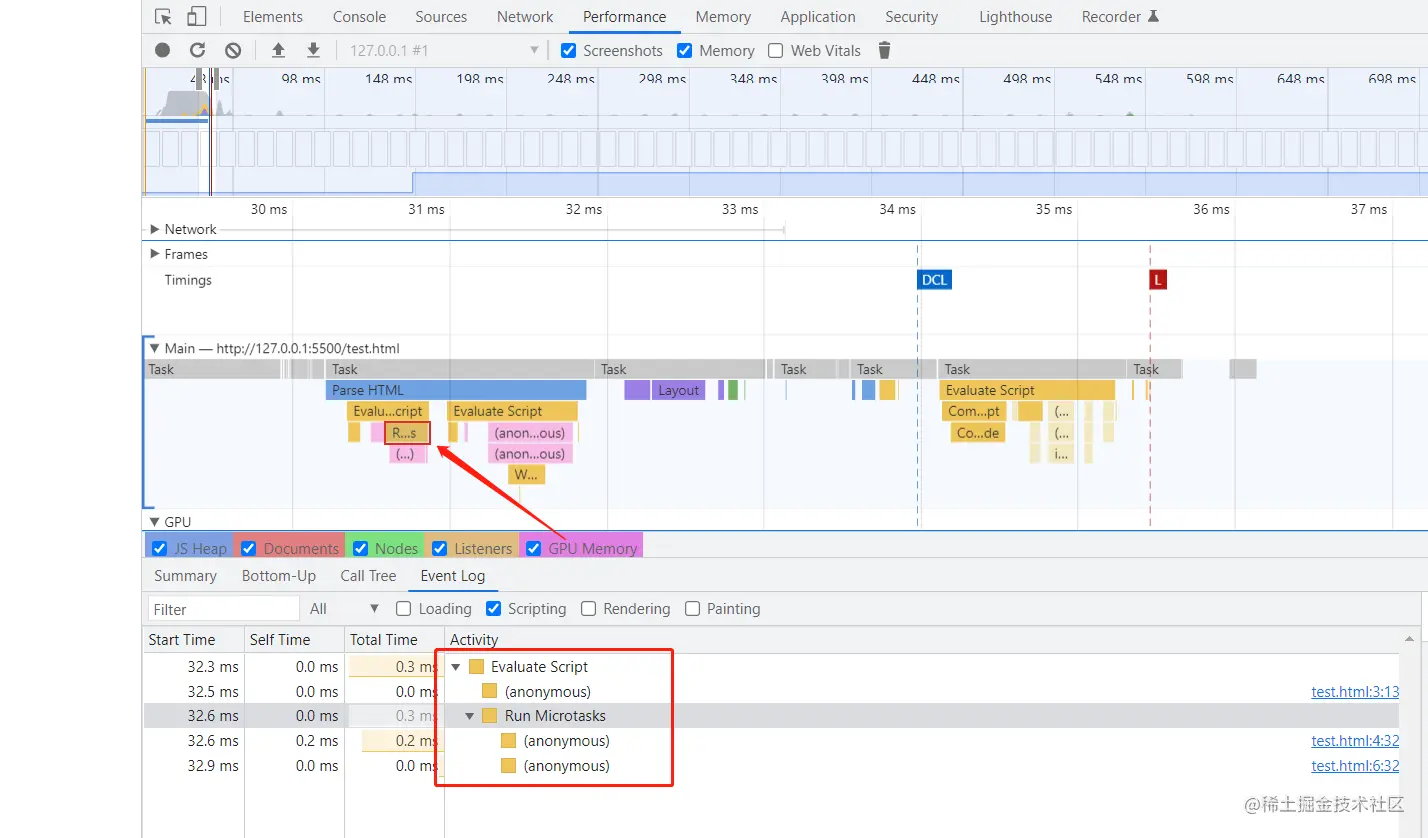Toggle the Screenshots checkbox

[568, 50]
